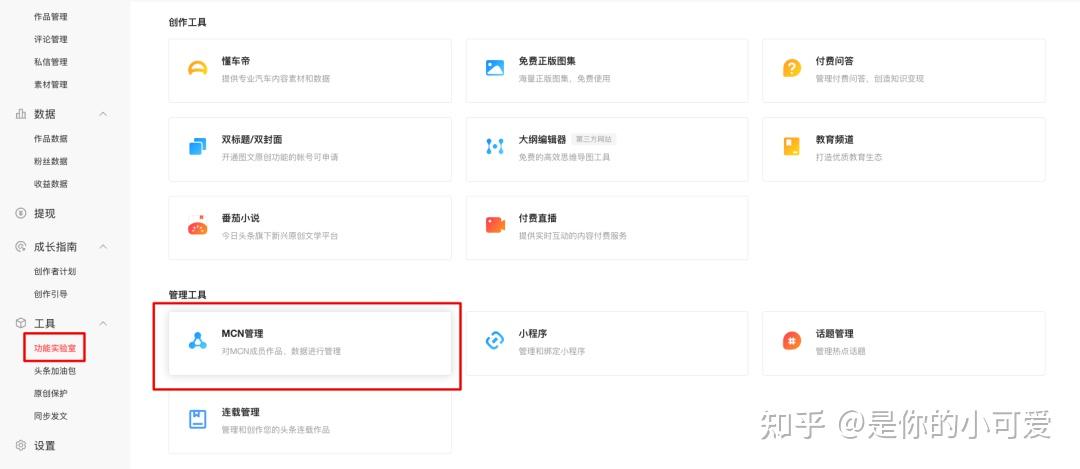Click the 小程序 link icon
This screenshot has width=1080, height=469.
coord(495,340)
